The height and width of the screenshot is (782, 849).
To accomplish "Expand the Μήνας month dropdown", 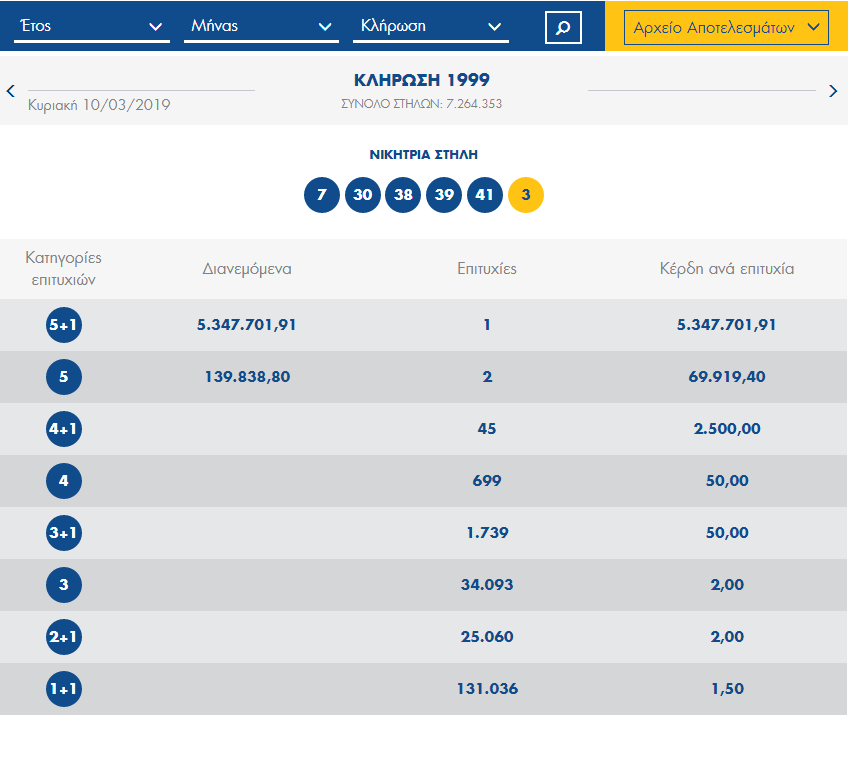I will coord(261,27).
